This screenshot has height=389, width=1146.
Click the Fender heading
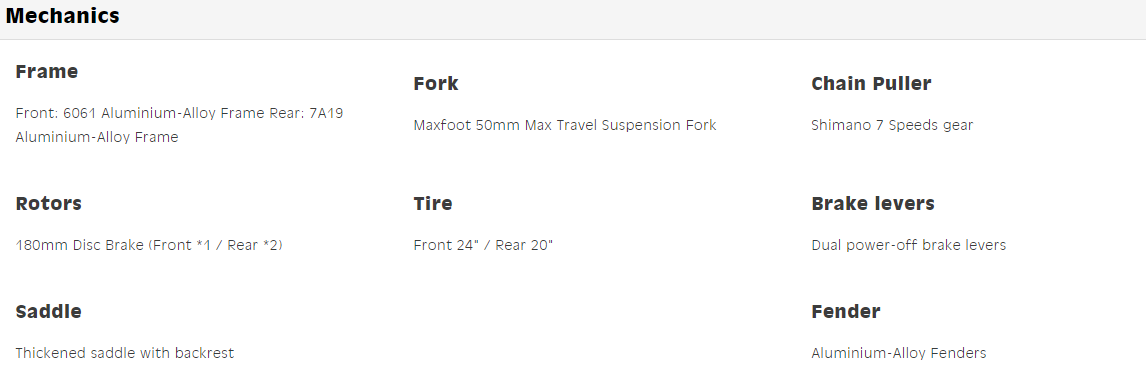click(846, 311)
